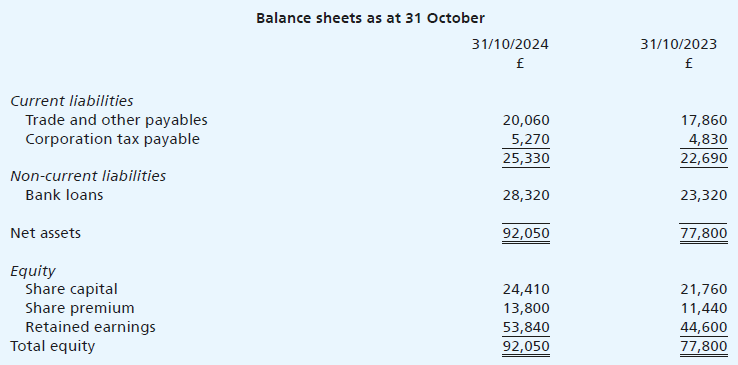Image resolution: width=738 pixels, height=365 pixels.
Task: Click the Equity section heading
Action: pos(32,271)
